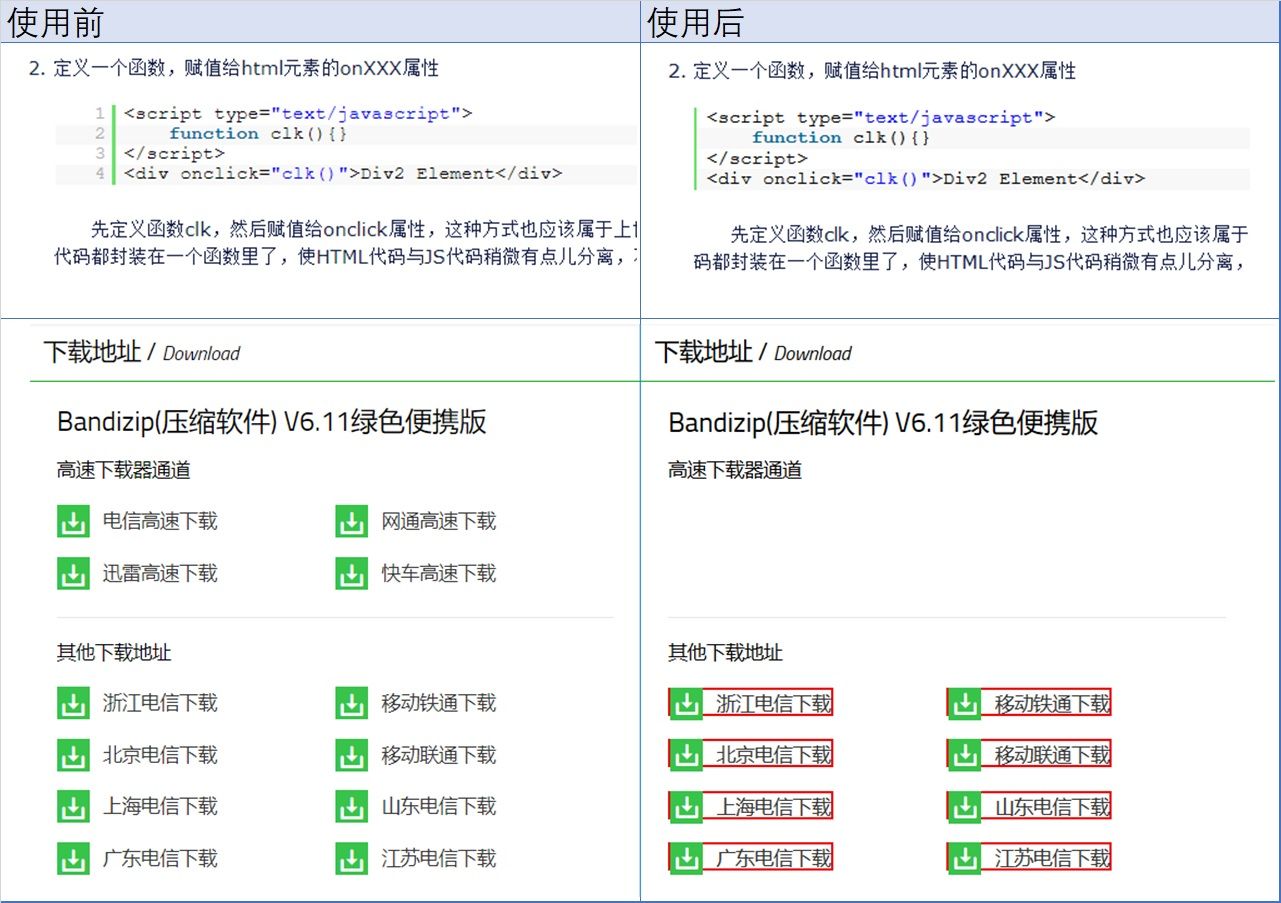Click download icon beside 移动铁通下载 in 使用后 panel
The width and height of the screenshot is (1281, 903).
click(964, 704)
